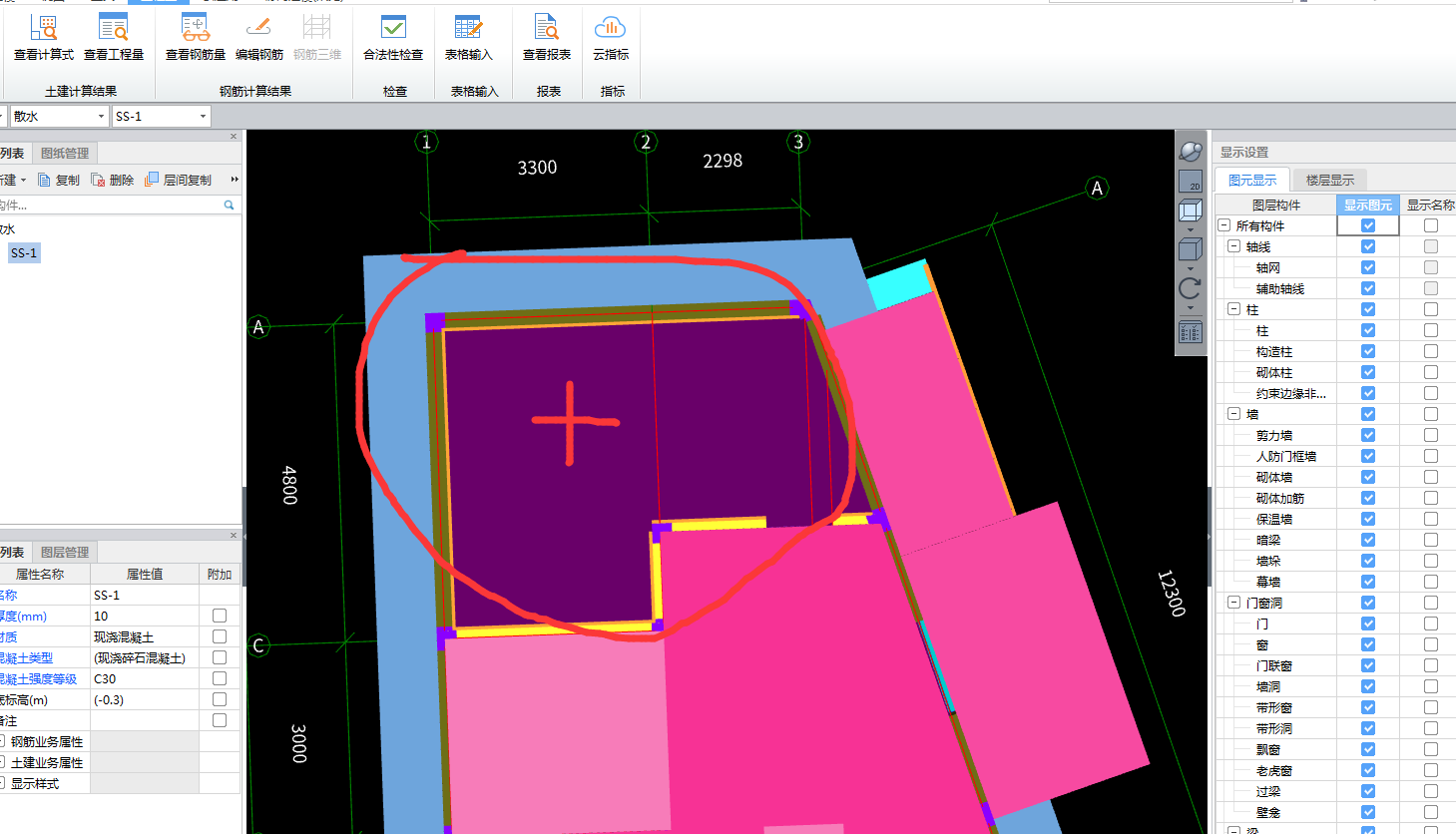The image size is (1456, 834).
Task: Open 查看报表 from the ribbon
Action: [547, 38]
